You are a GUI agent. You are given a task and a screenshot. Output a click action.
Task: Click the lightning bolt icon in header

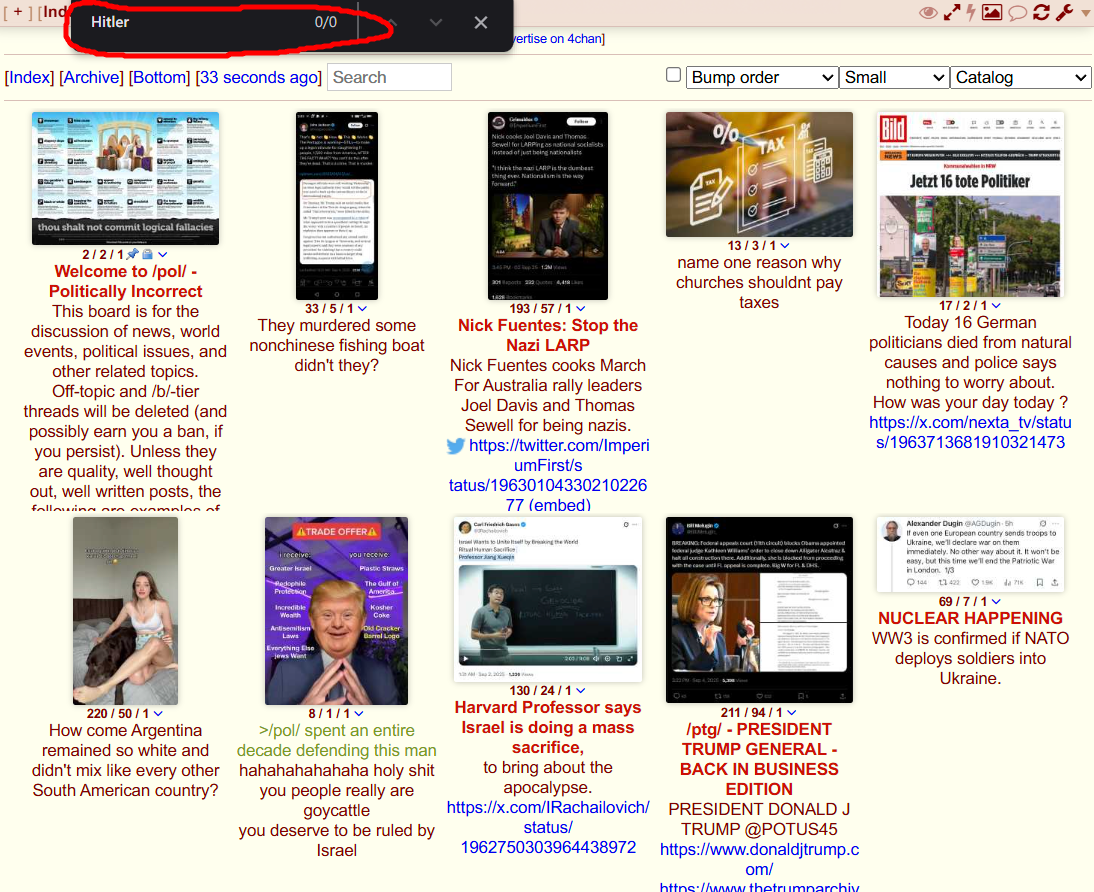coord(971,13)
